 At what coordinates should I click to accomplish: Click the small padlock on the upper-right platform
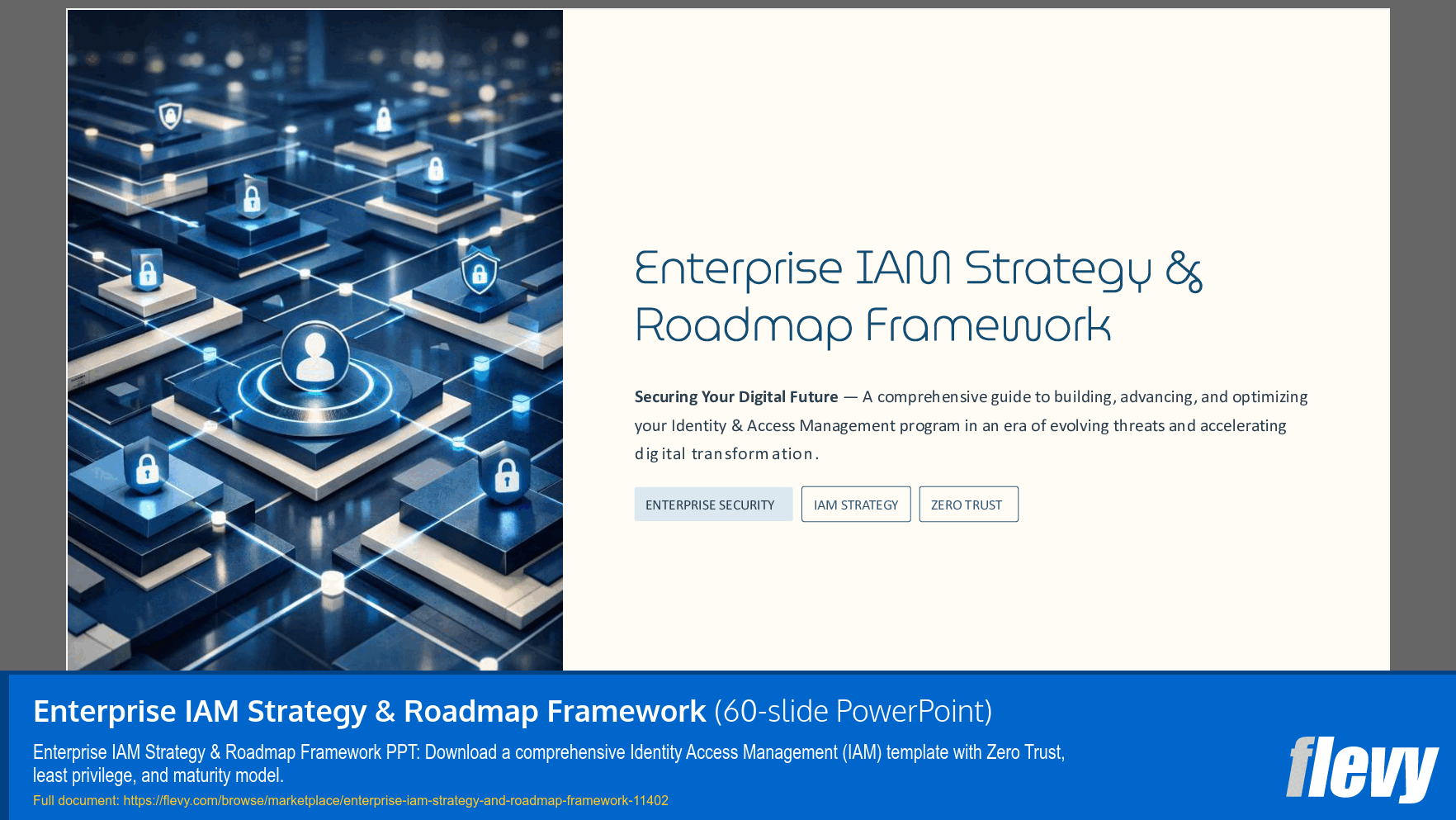point(435,170)
